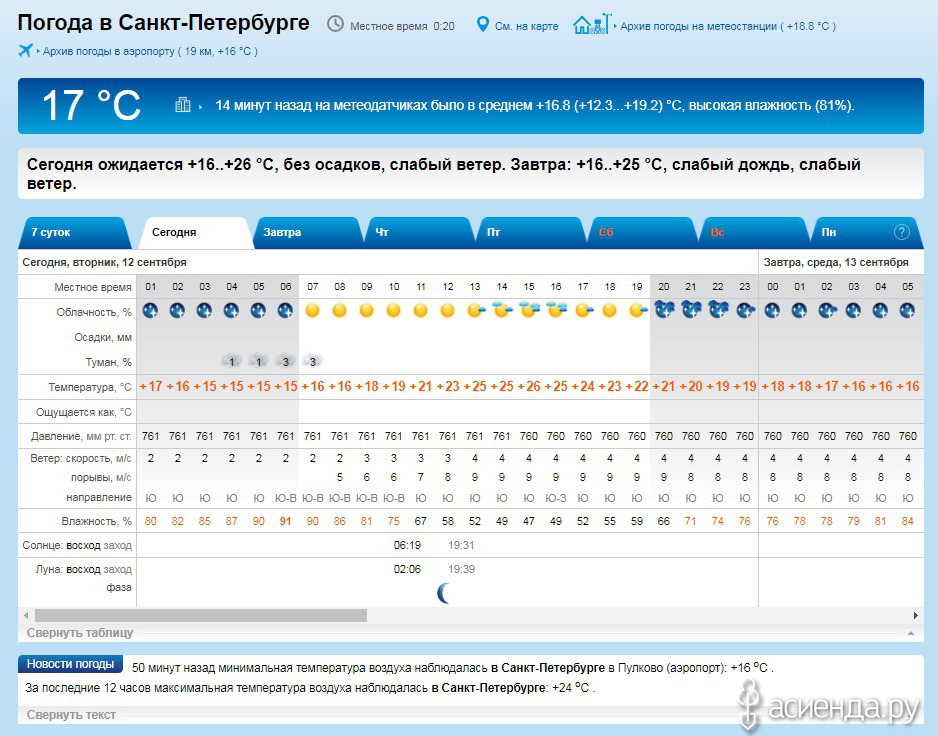The width and height of the screenshot is (938, 736).
Task: Click the scrollbar right arrow
Action: click(916, 615)
